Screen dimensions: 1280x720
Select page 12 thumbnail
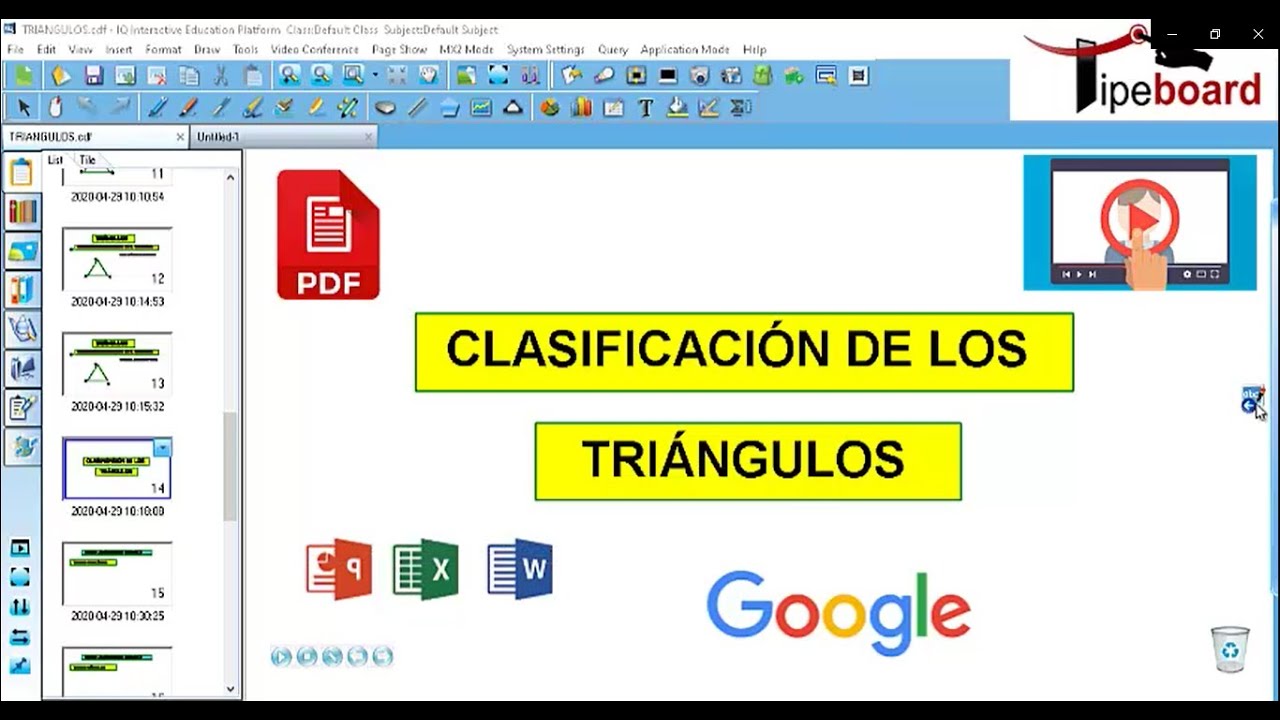click(117, 258)
